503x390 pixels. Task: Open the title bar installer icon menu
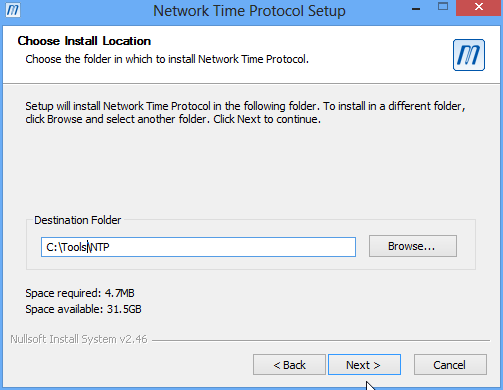click(x=13, y=10)
